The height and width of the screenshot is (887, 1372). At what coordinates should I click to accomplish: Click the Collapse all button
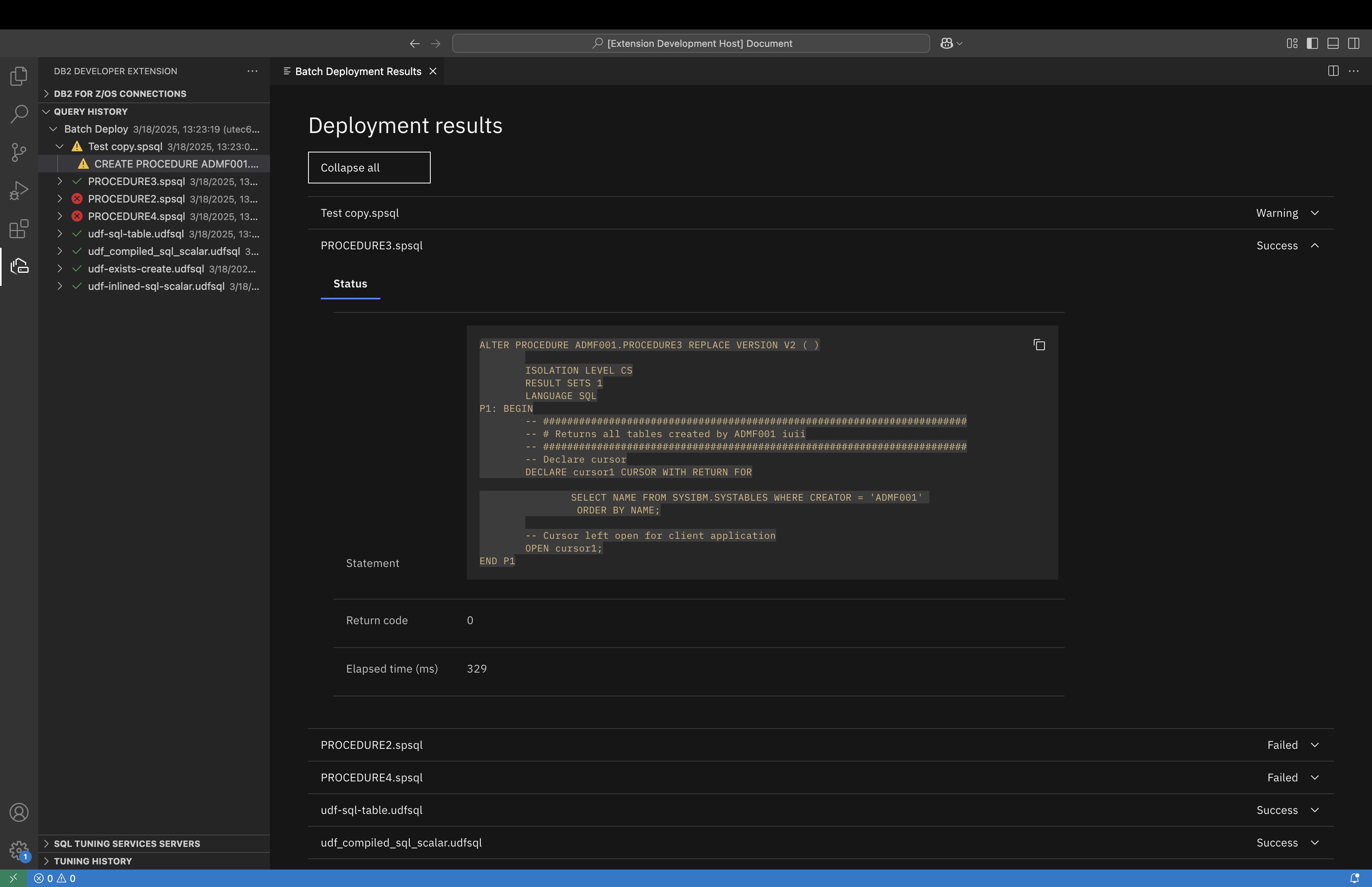369,168
